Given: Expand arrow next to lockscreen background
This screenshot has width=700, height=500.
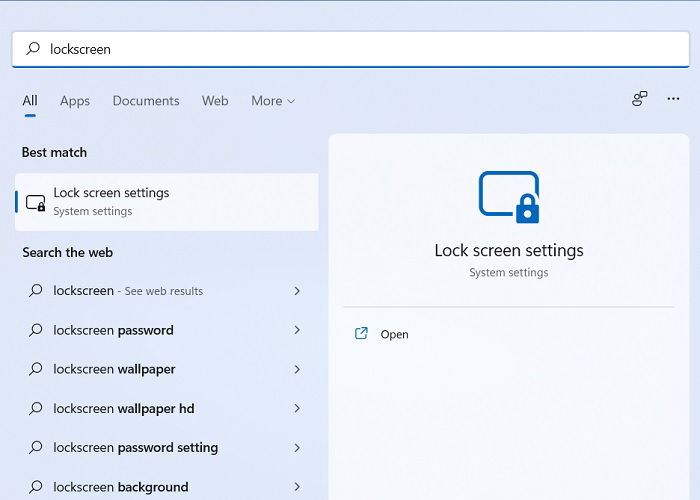Looking at the screenshot, I should 297,487.
